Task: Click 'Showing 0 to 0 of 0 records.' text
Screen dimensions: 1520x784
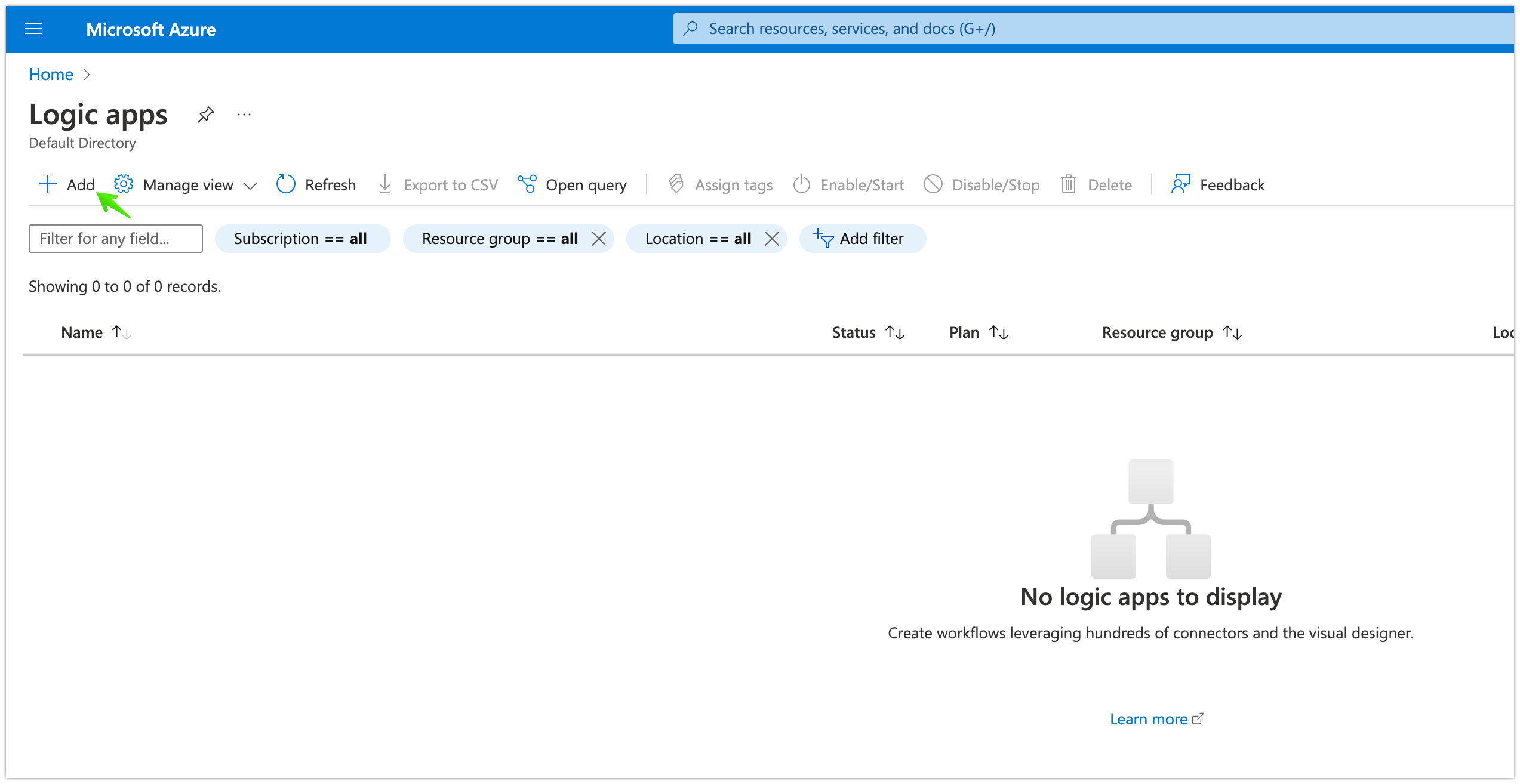Action: coord(125,286)
